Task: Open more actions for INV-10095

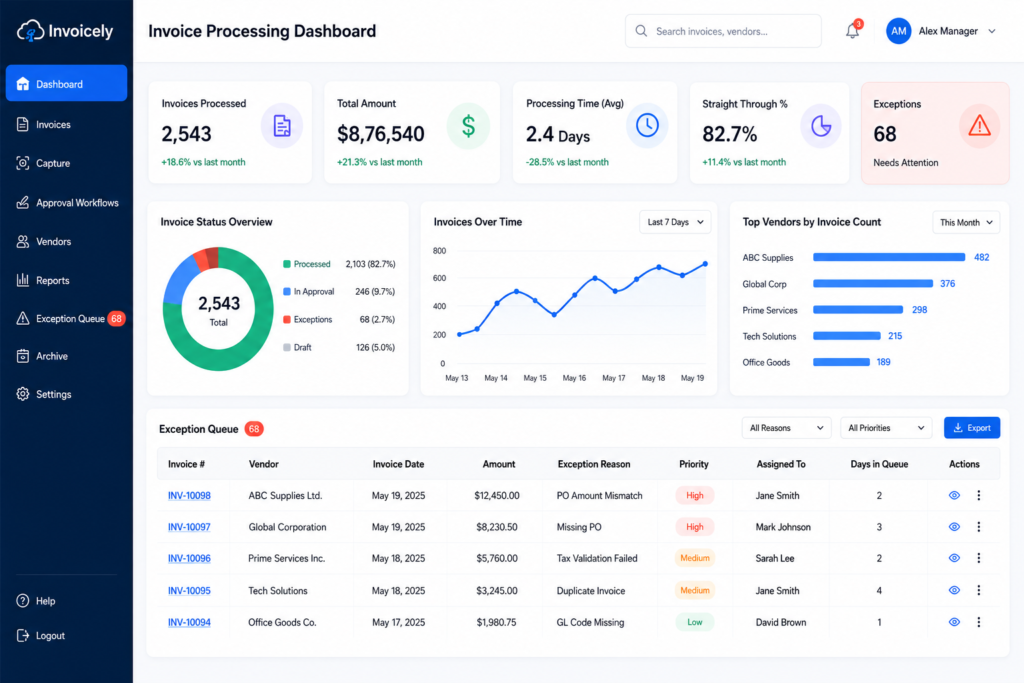Action: [x=978, y=590]
